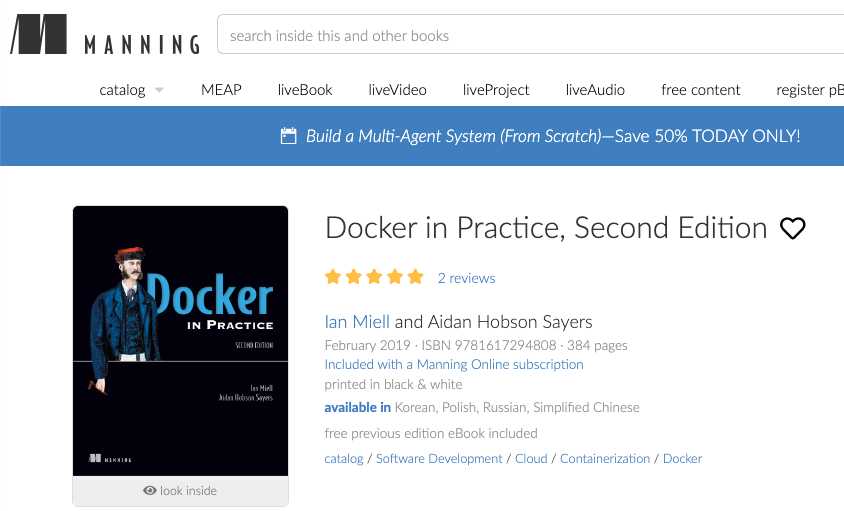Click the Multi-Agent System promo banner

click(552, 136)
